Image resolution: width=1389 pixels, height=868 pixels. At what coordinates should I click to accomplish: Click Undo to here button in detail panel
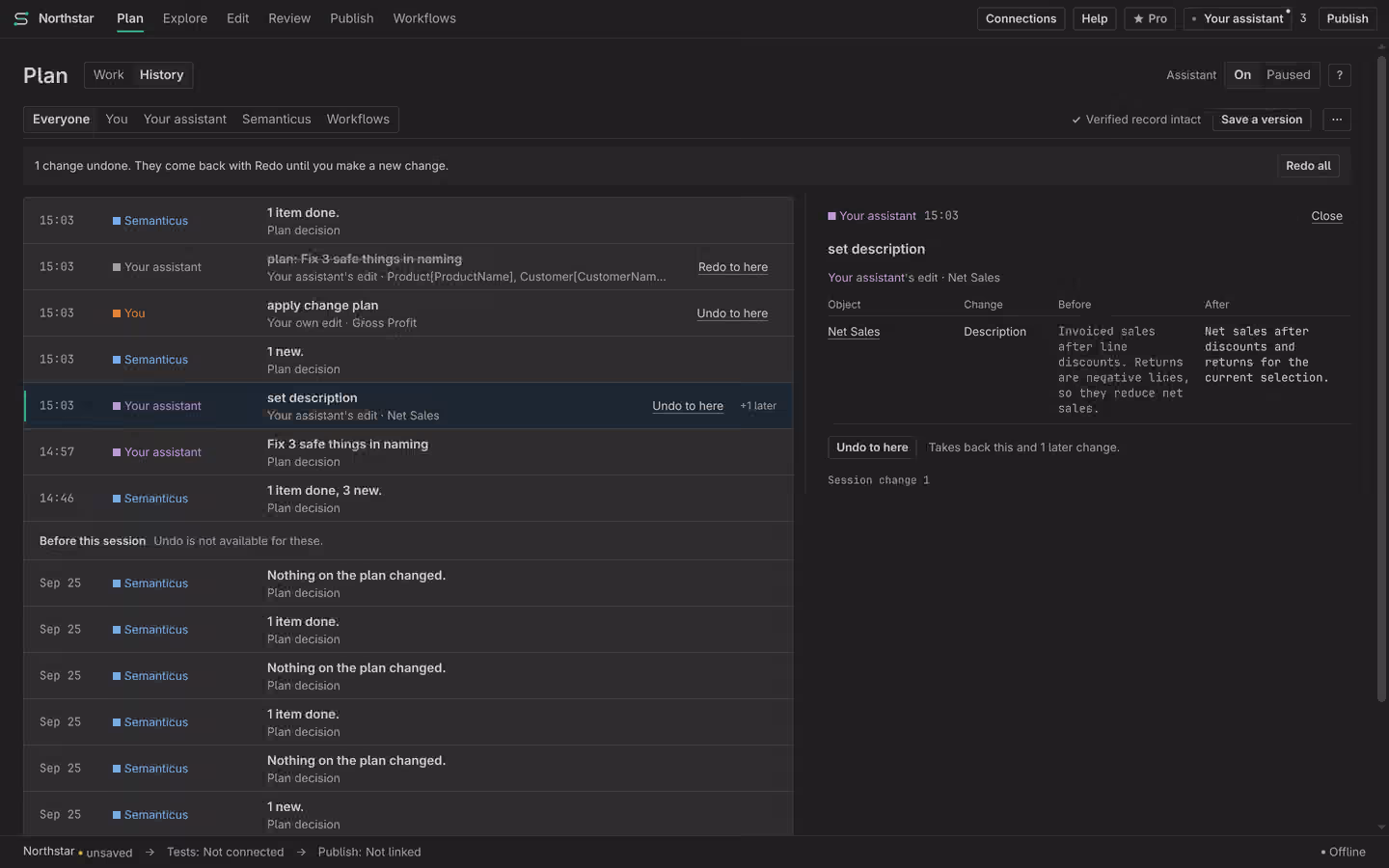point(872,448)
